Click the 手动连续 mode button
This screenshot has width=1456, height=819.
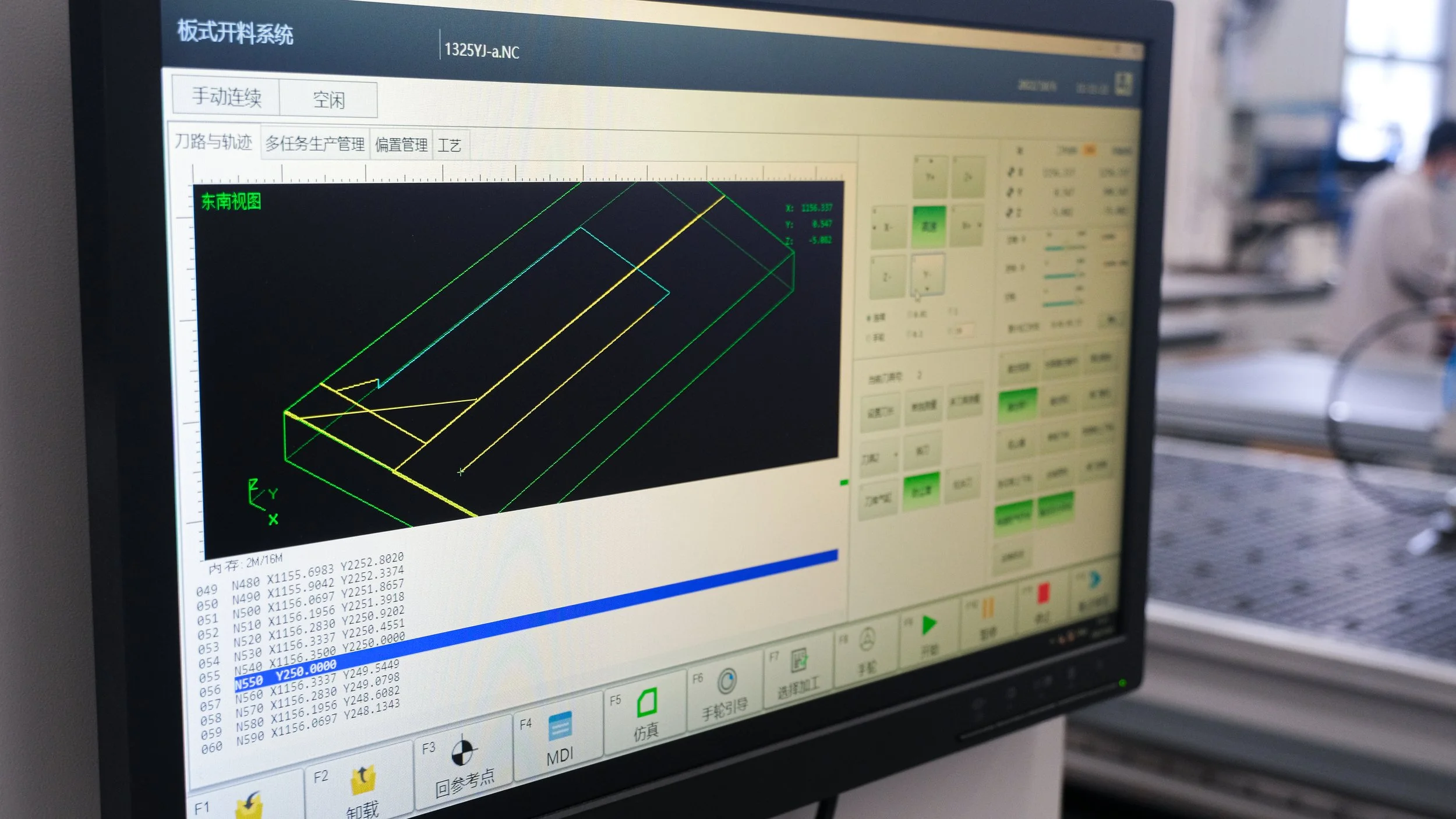pyautogui.click(x=227, y=96)
